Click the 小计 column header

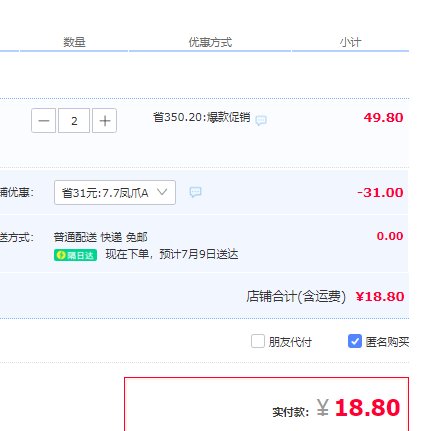(350, 42)
